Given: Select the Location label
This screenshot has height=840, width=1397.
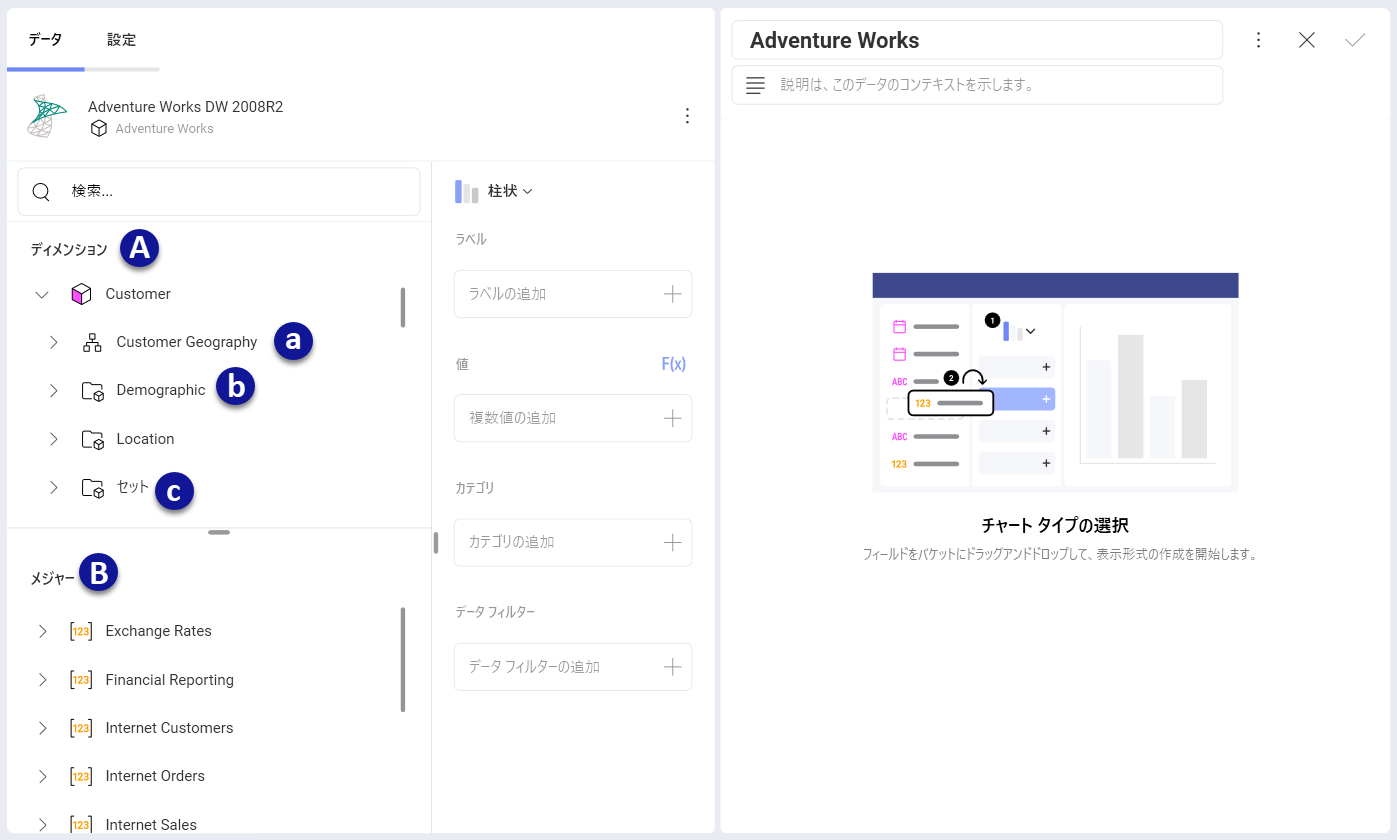Looking at the screenshot, I should click(145, 439).
